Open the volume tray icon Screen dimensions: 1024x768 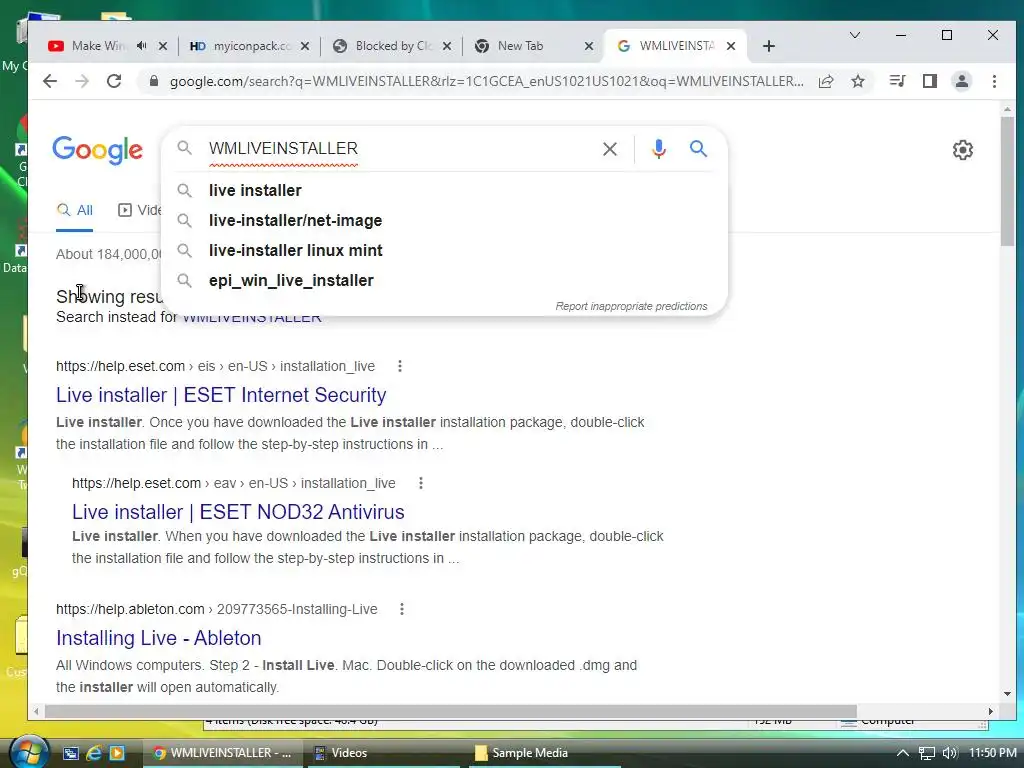point(949,753)
